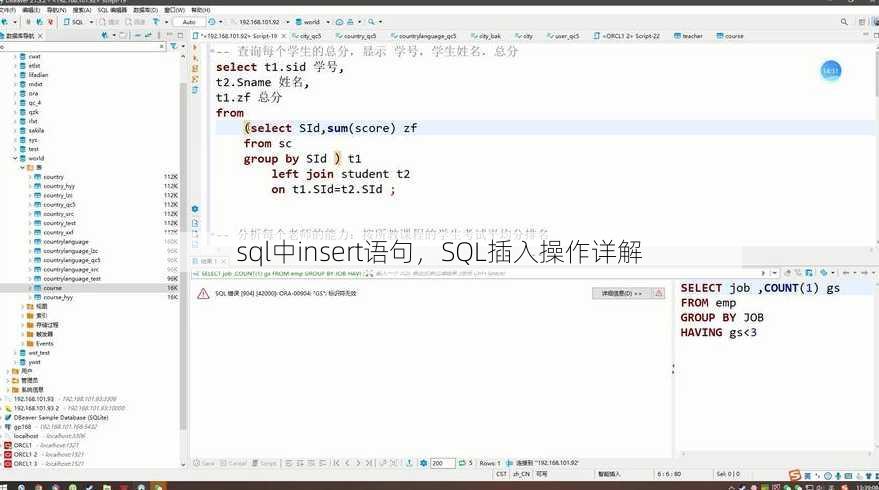
Task: Expand the 存储过程 folder
Action: coord(23,325)
